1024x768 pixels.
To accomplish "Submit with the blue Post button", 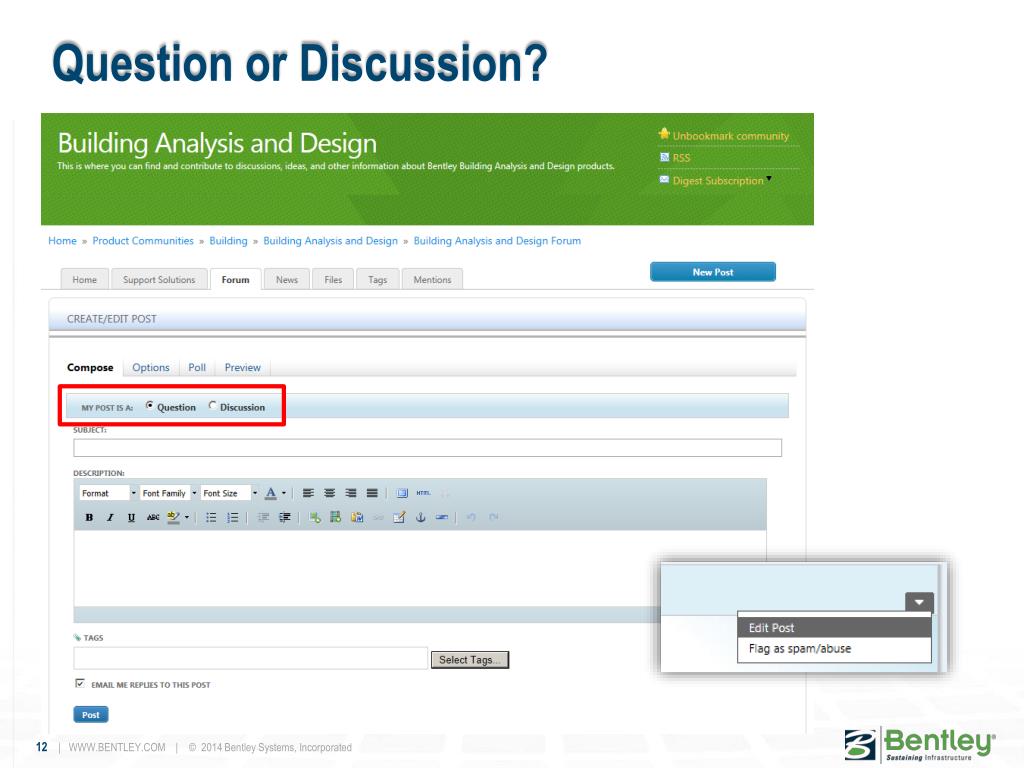I will 91,714.
